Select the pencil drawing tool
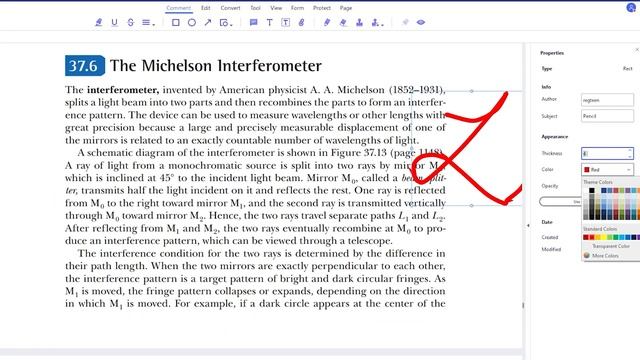 coord(327,22)
